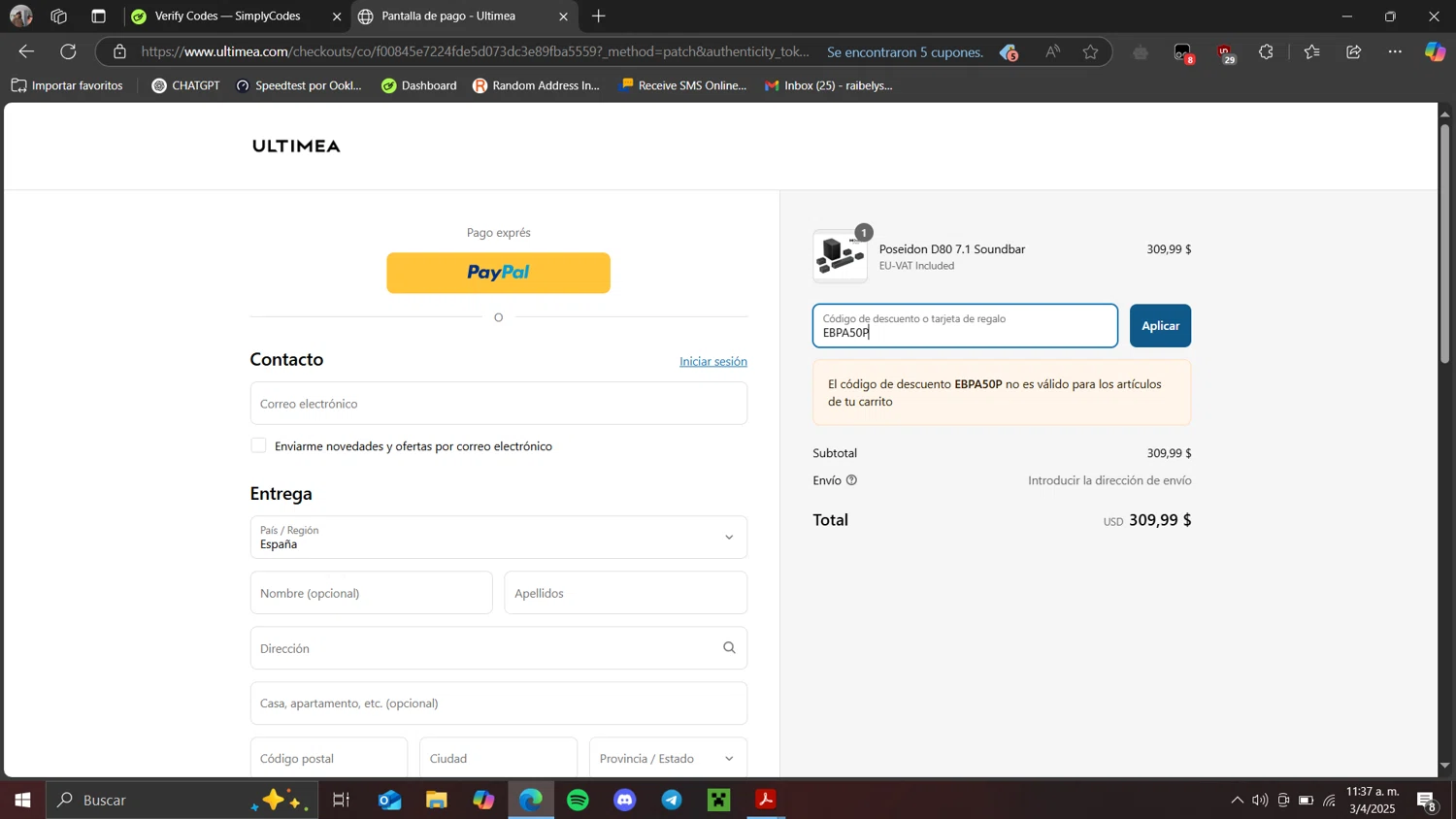Image resolution: width=1456 pixels, height=819 pixels.
Task: Open File Explorer from the taskbar
Action: click(x=437, y=801)
